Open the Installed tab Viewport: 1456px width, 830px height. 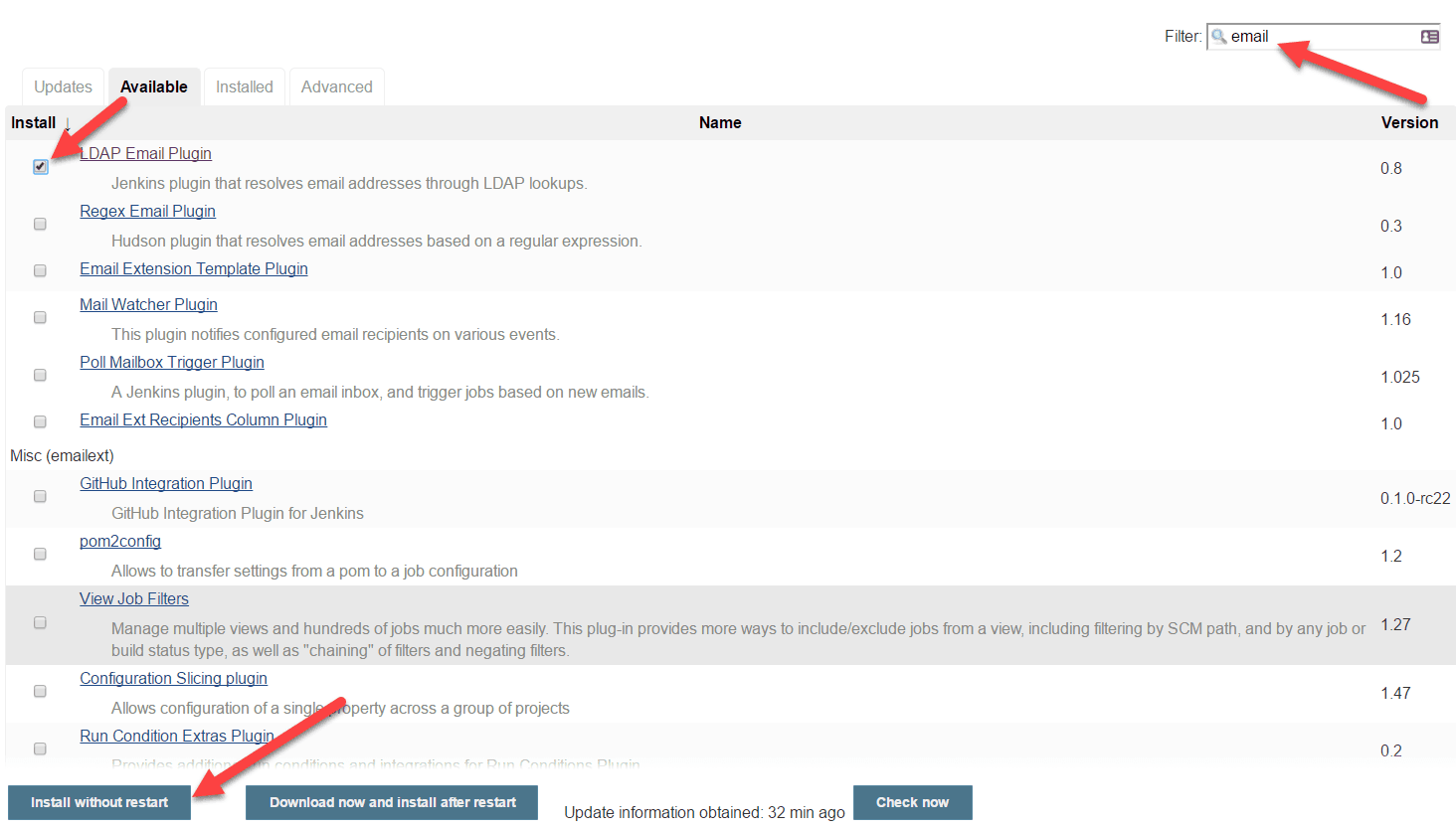point(244,86)
